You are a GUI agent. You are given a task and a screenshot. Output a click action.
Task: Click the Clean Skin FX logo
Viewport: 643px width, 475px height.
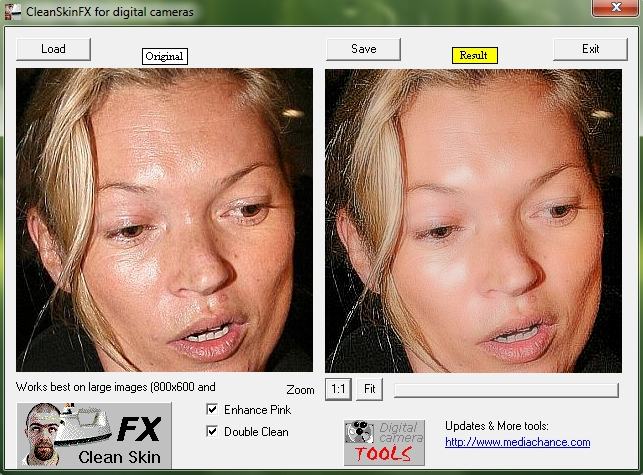(x=94, y=435)
